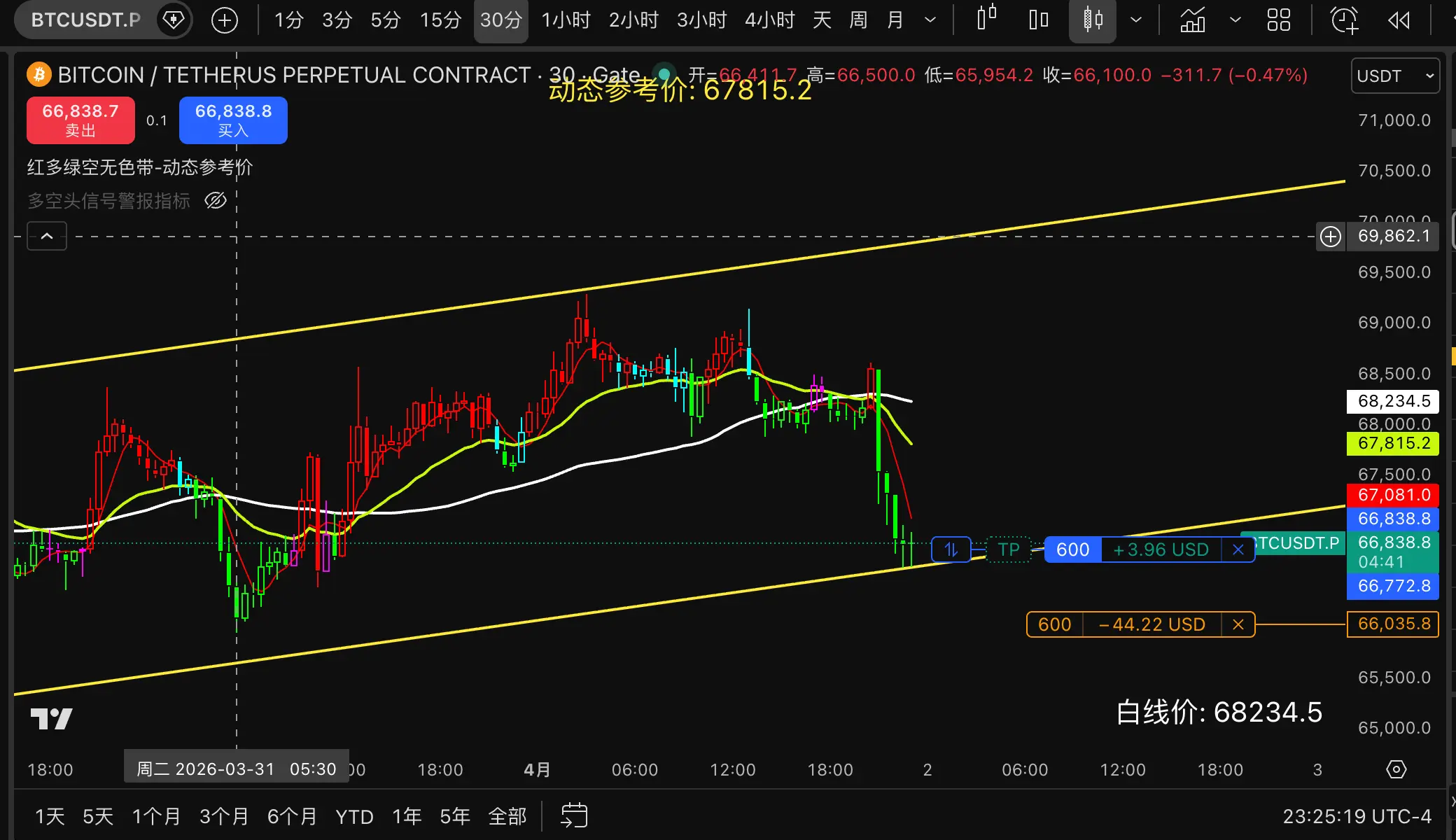Expand more timeframes dropdown after 月
1456x840 pixels.
tap(930, 20)
